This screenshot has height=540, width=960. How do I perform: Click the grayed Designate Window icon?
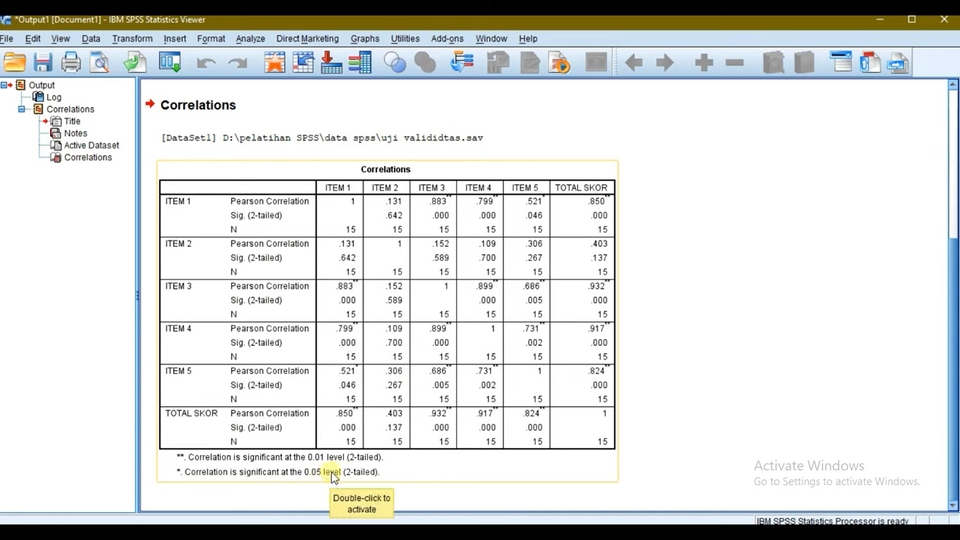596,62
